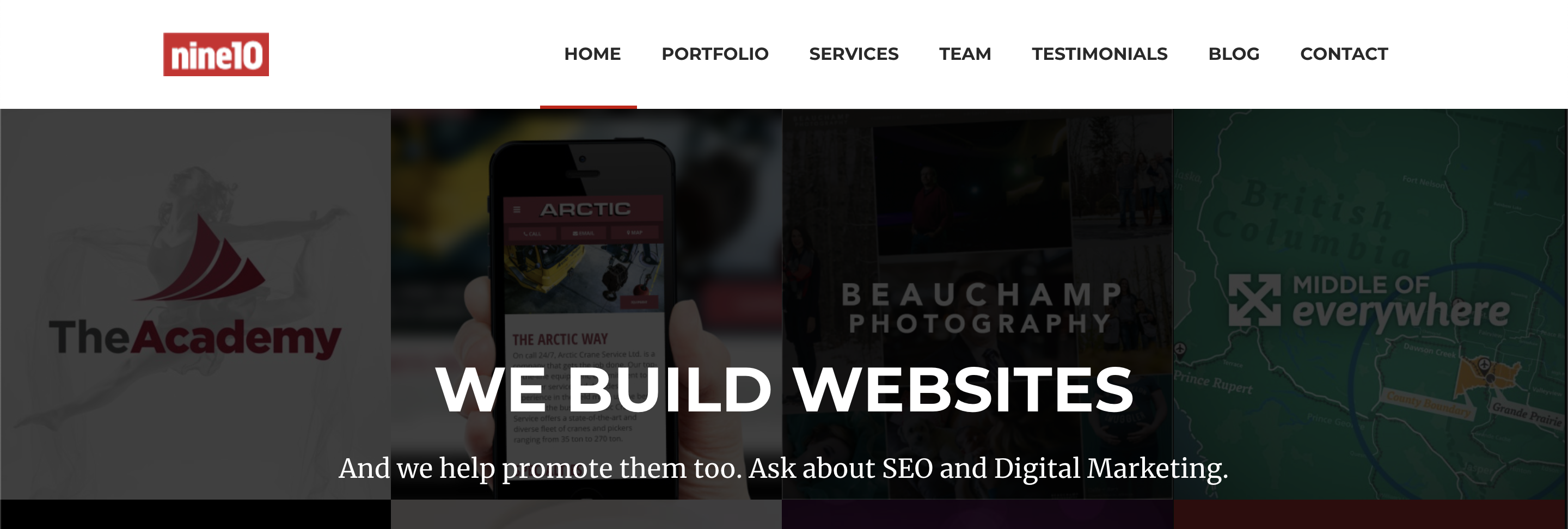Click the SEO and Digital Marketing tagline
Screen dimensions: 1568x529
783,469
